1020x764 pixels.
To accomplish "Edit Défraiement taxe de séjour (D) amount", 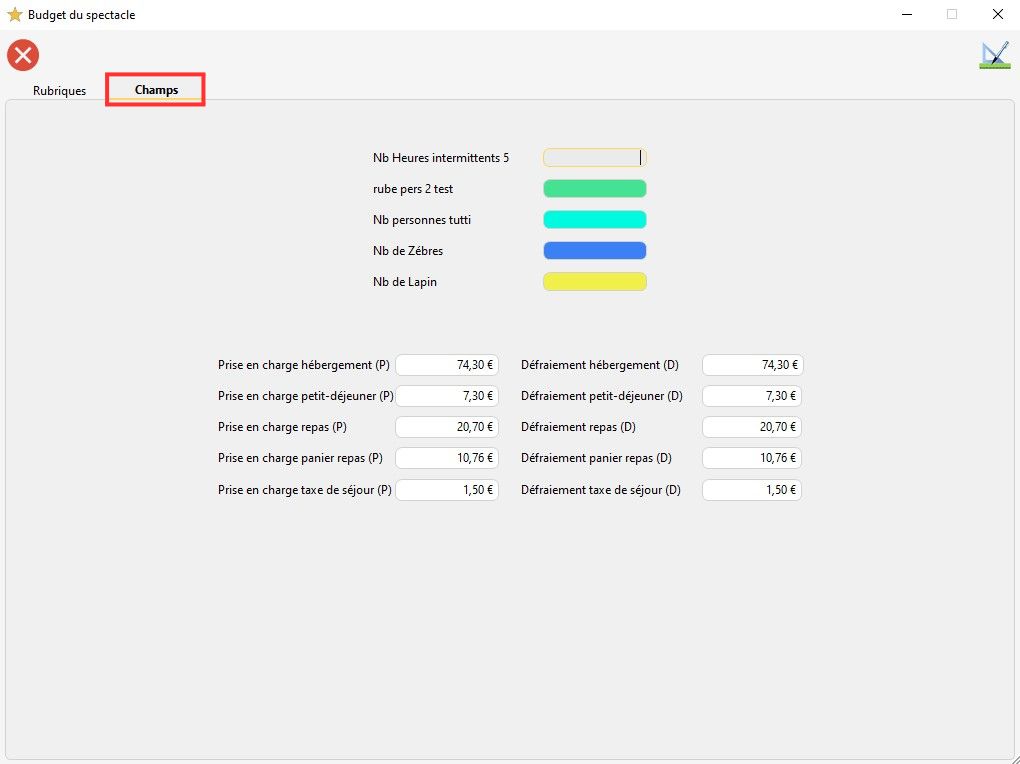I will pyautogui.click(x=752, y=491).
